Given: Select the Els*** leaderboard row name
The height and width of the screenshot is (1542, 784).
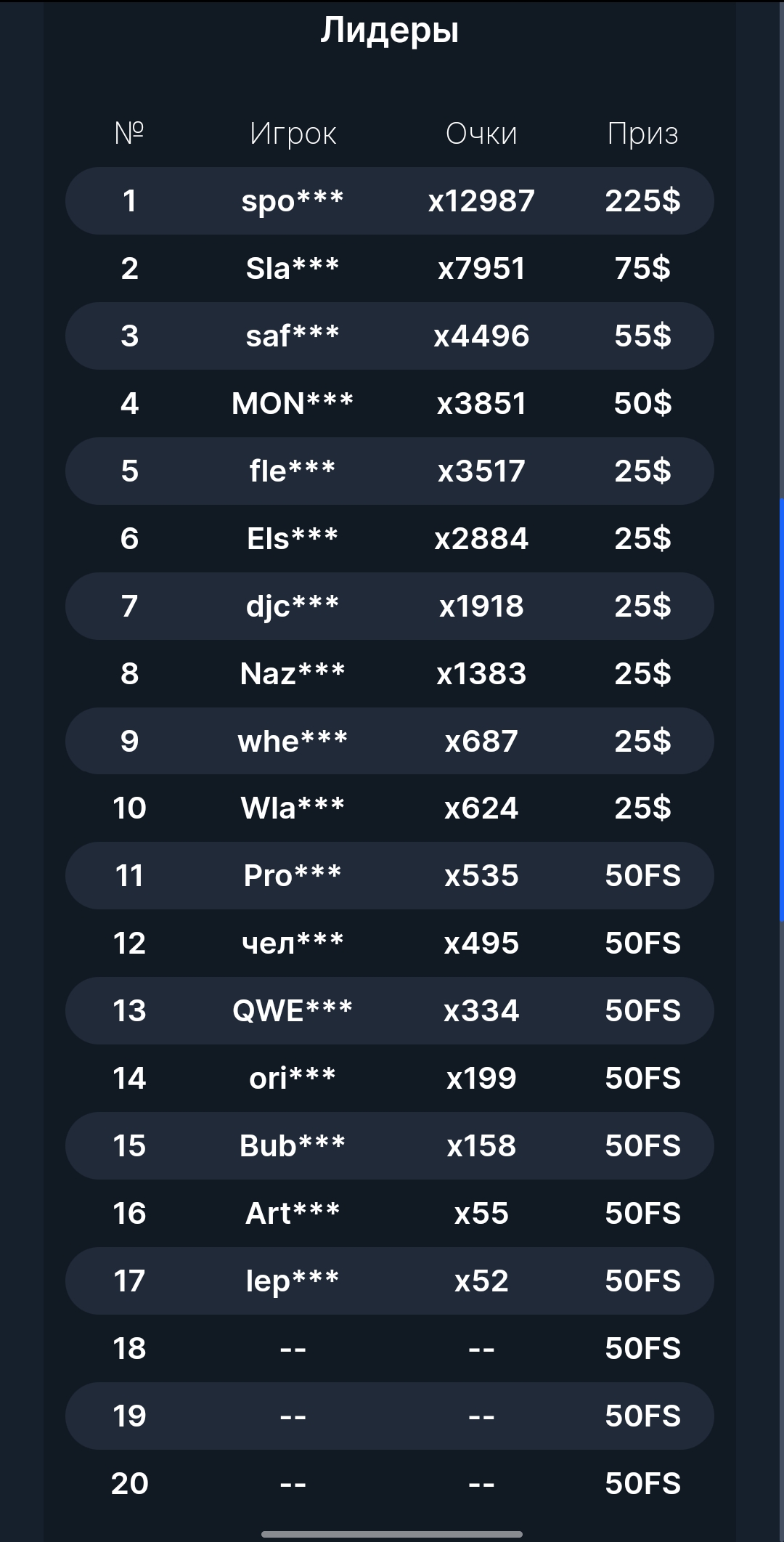Looking at the screenshot, I should tap(293, 539).
